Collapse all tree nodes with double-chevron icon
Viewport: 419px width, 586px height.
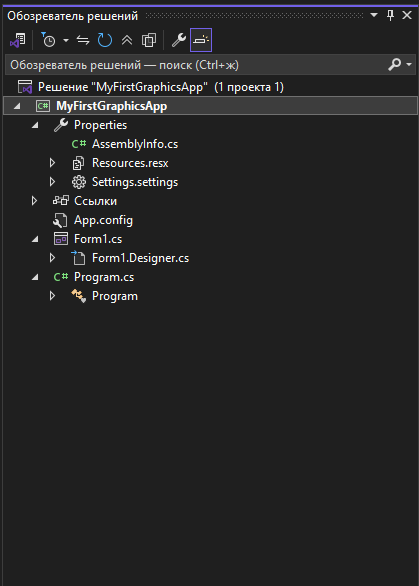[127, 40]
